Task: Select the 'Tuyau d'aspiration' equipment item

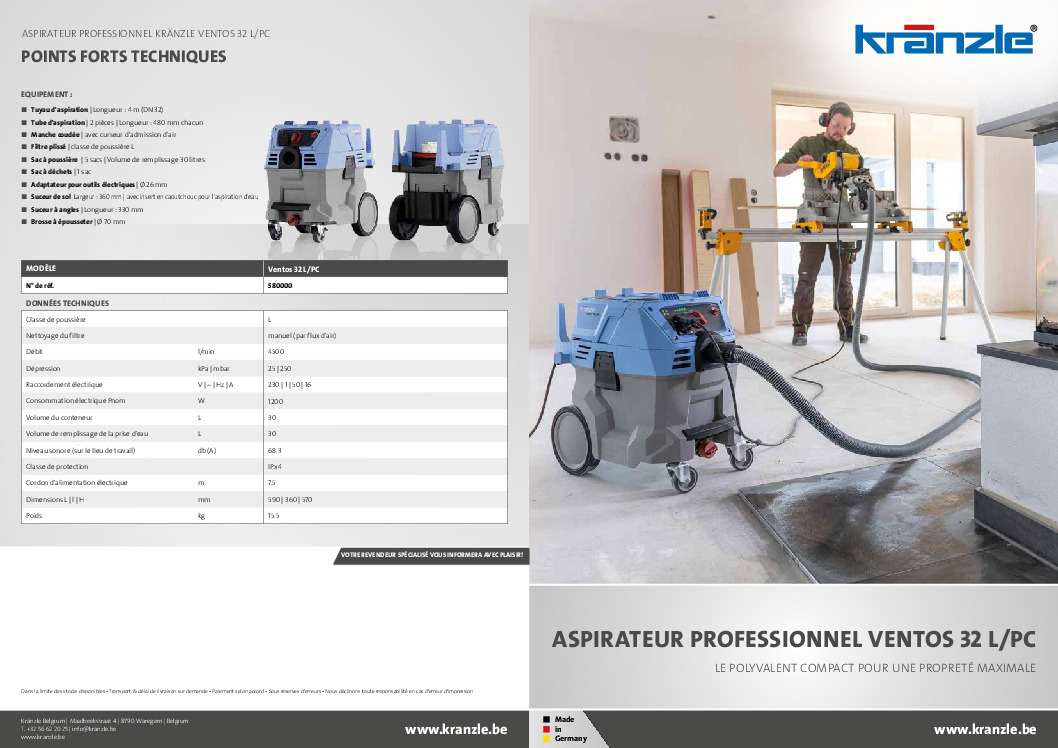Action: (92, 110)
